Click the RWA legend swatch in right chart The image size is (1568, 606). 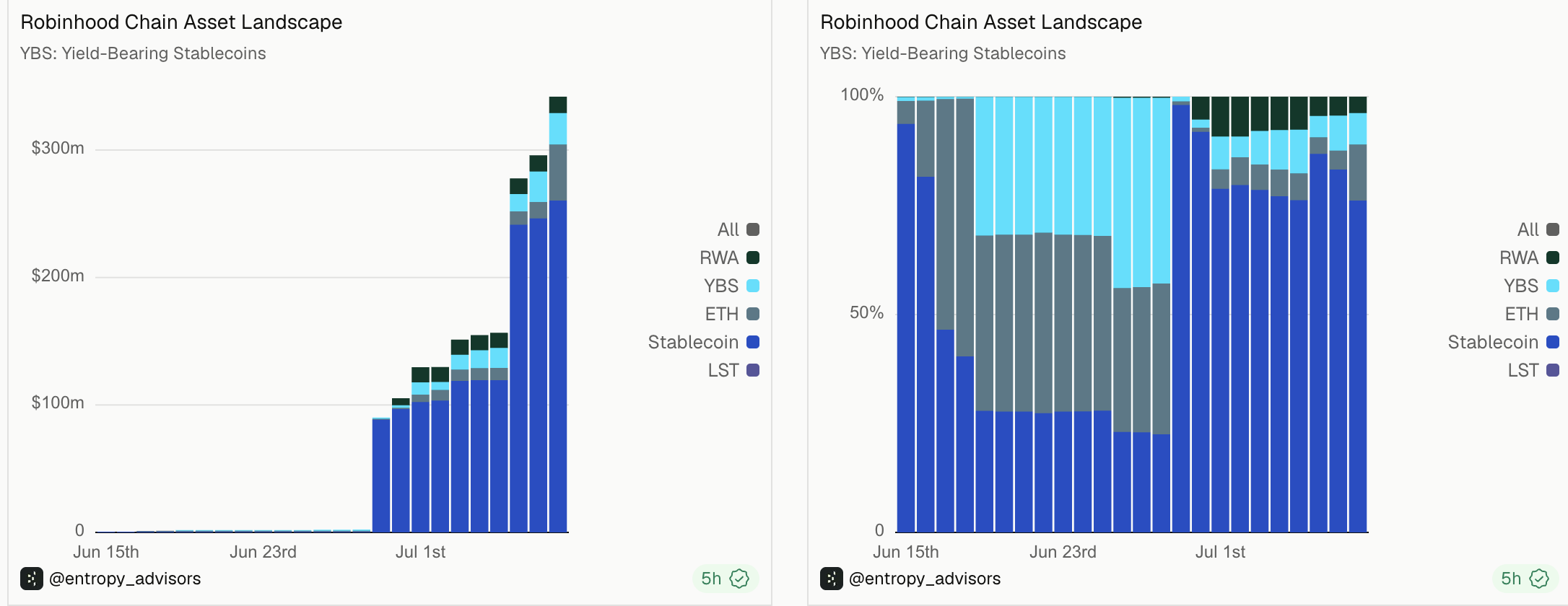(1553, 258)
